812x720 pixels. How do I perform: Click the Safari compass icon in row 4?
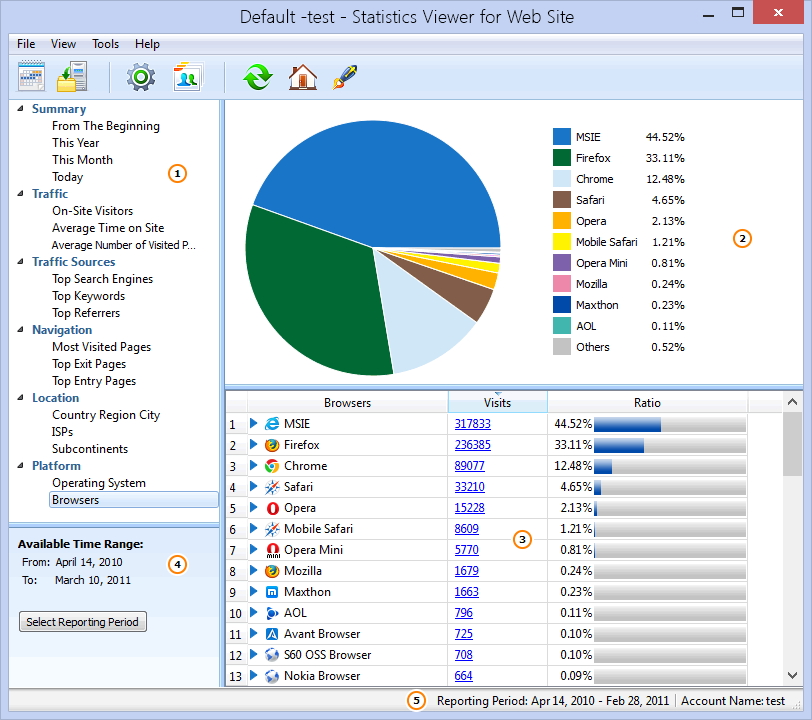[272, 487]
